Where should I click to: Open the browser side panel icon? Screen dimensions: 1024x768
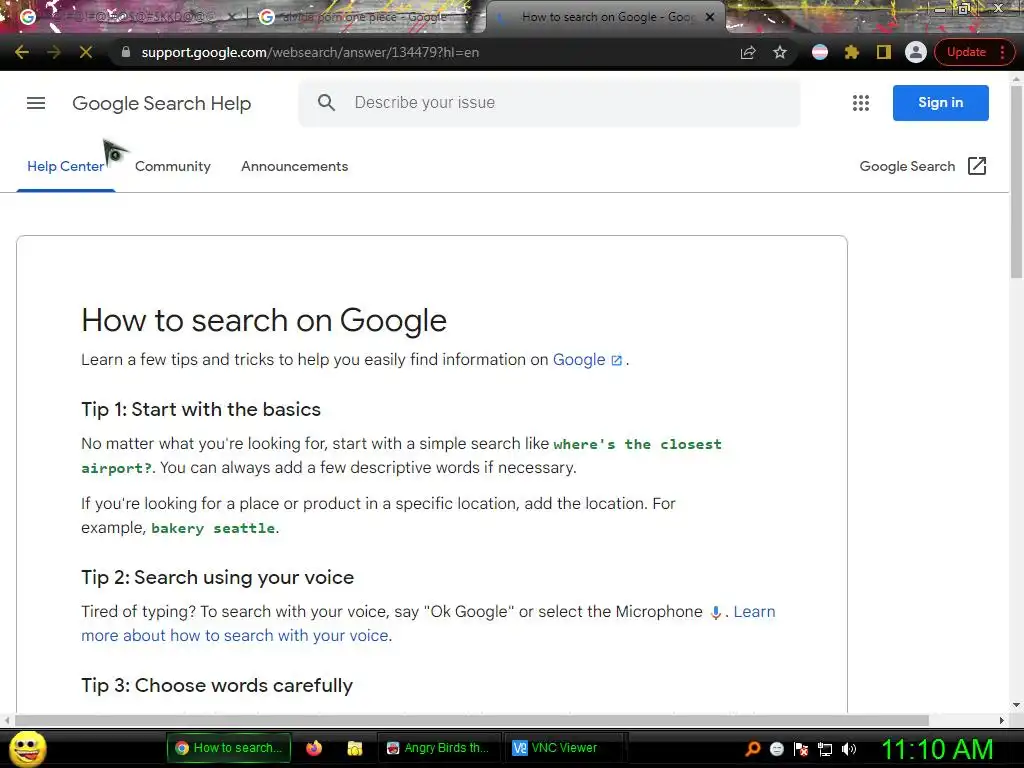click(x=884, y=52)
